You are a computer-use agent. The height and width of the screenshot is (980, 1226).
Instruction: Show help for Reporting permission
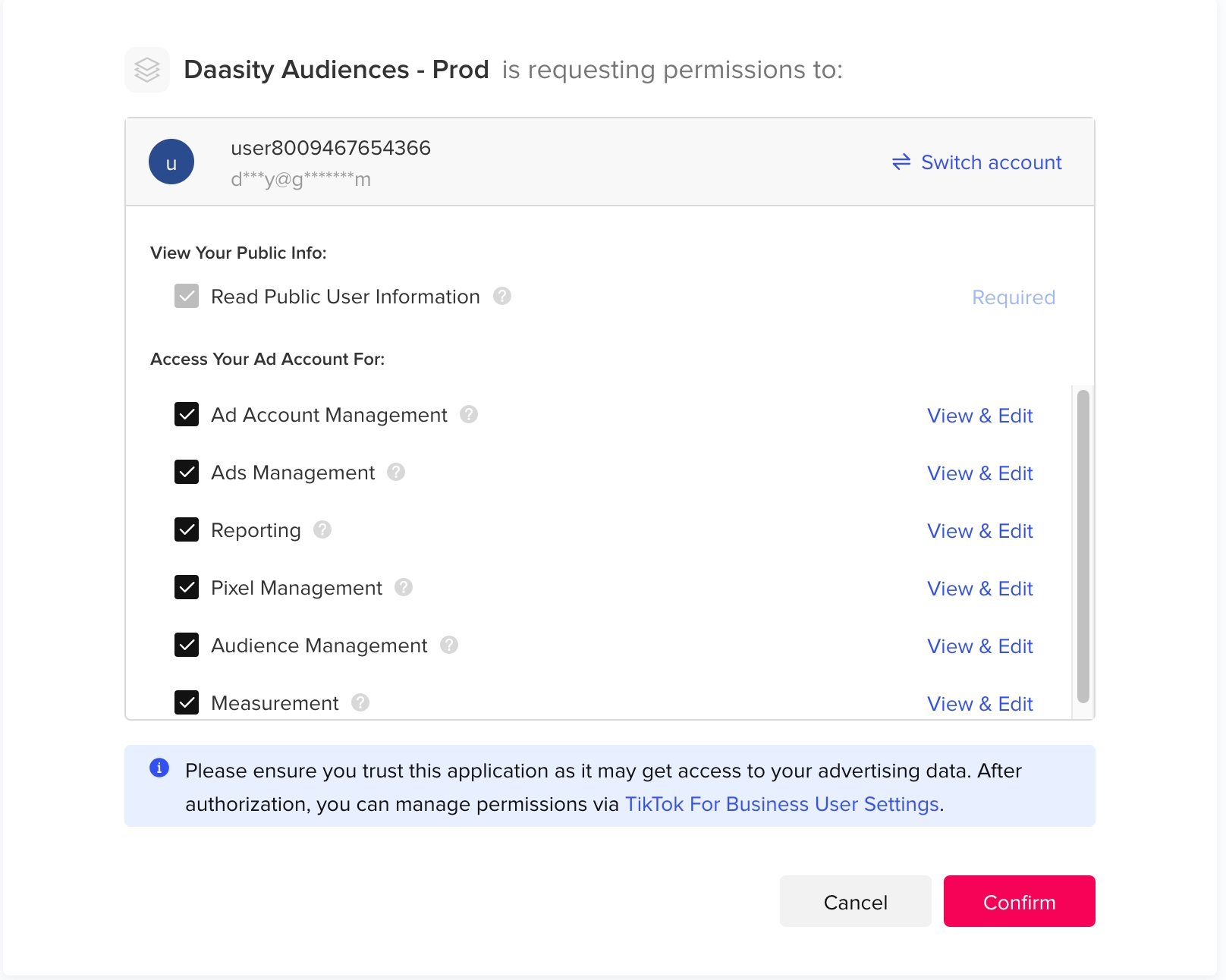(x=322, y=529)
